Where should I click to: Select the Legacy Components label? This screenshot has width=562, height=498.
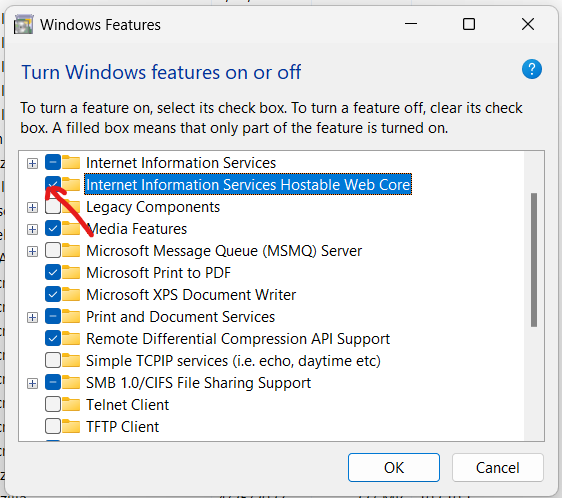[x=153, y=207]
